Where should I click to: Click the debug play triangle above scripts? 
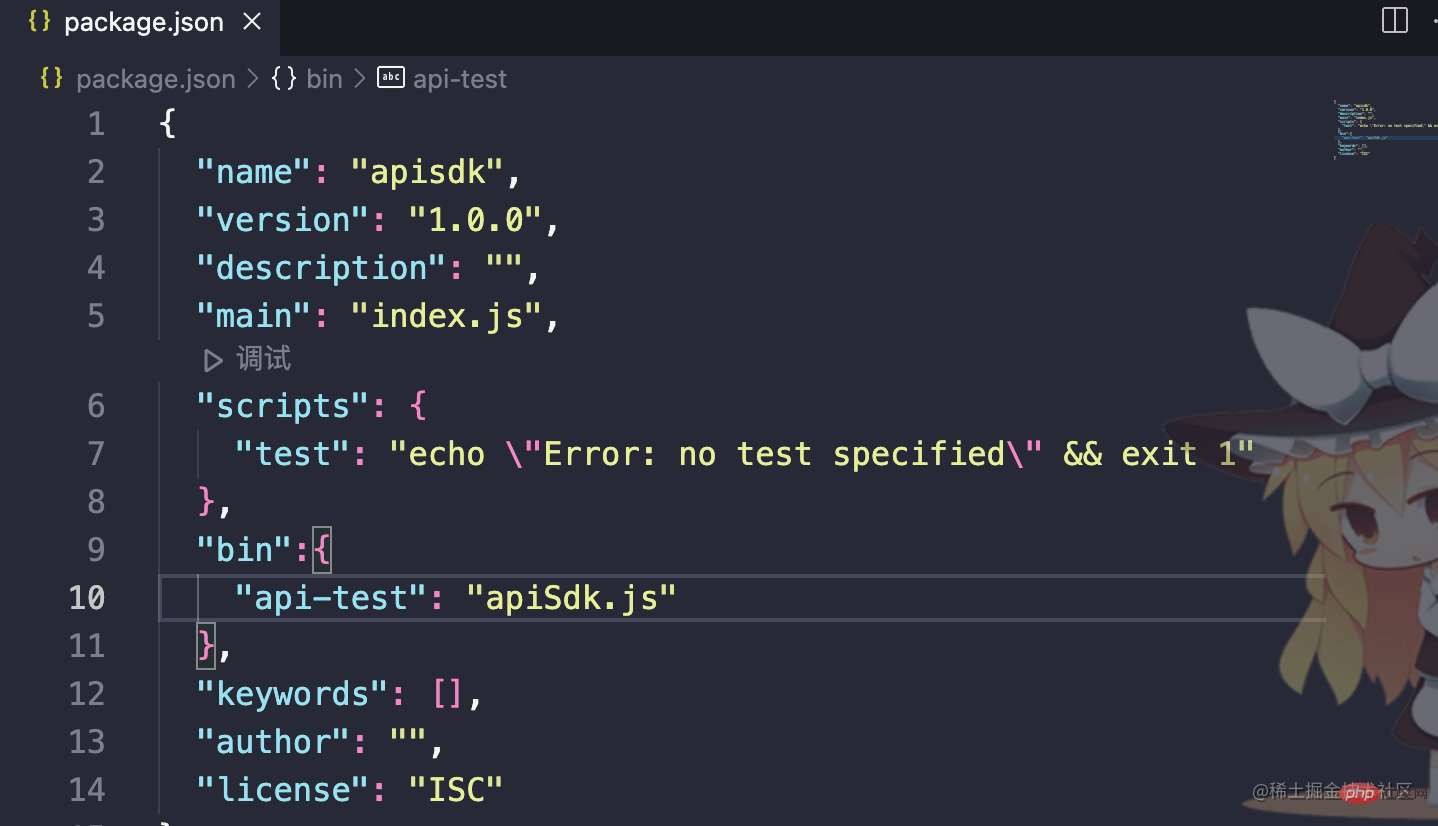click(x=213, y=359)
